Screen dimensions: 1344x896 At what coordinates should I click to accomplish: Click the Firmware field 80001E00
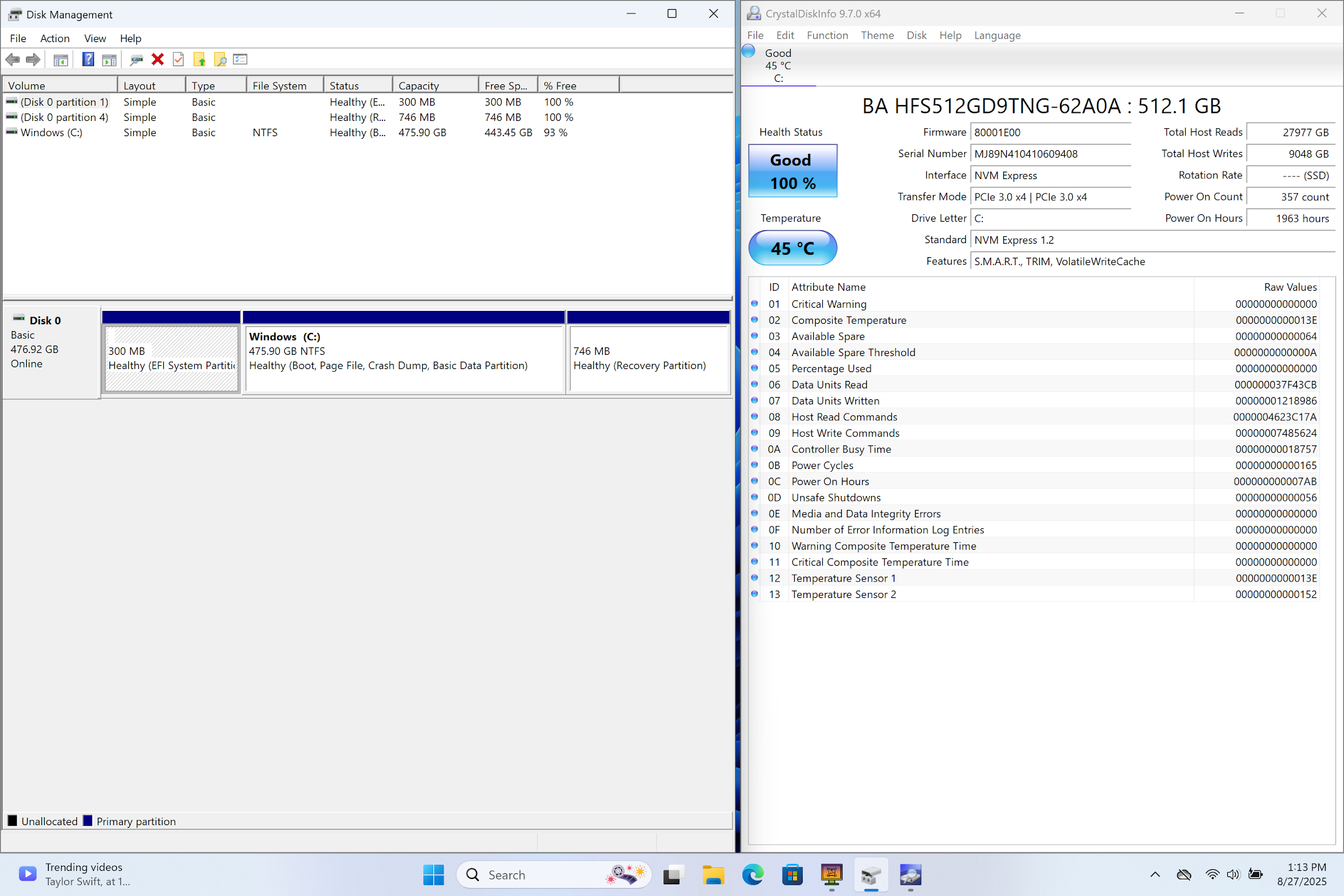[1051, 133]
